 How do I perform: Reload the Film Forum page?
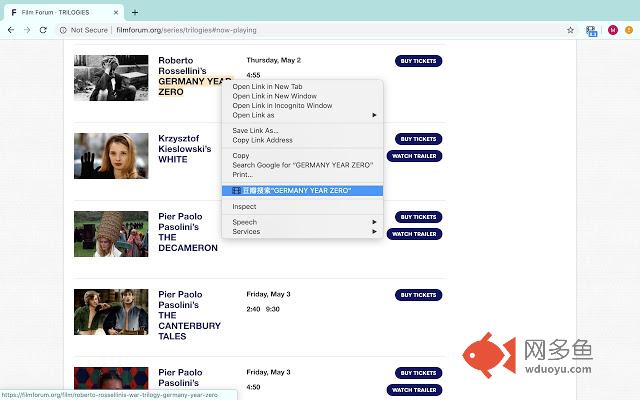(x=43, y=30)
